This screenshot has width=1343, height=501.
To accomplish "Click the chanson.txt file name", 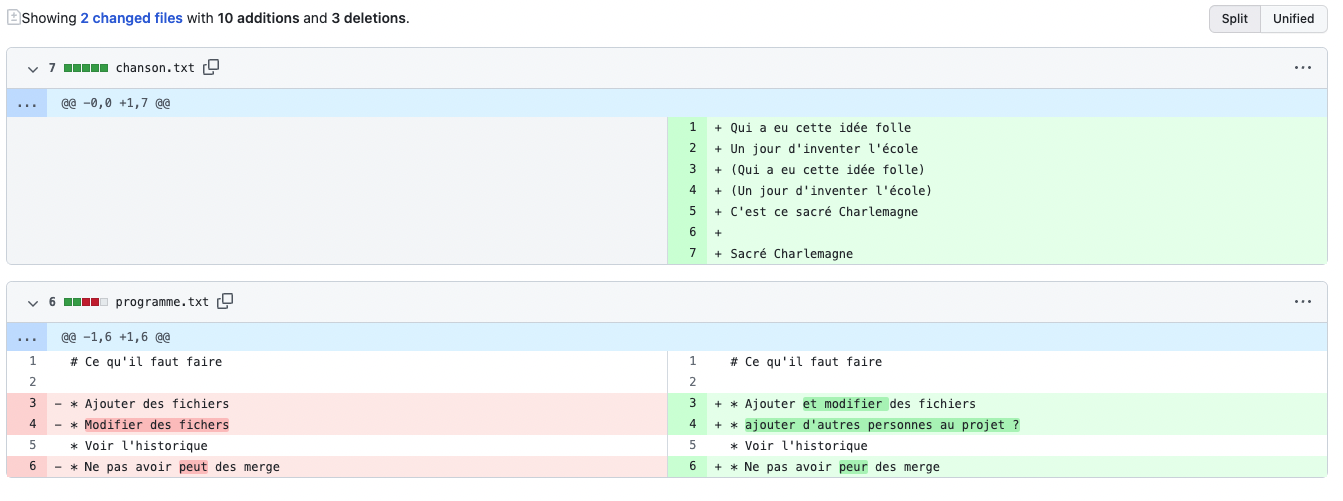I will pyautogui.click(x=155, y=68).
